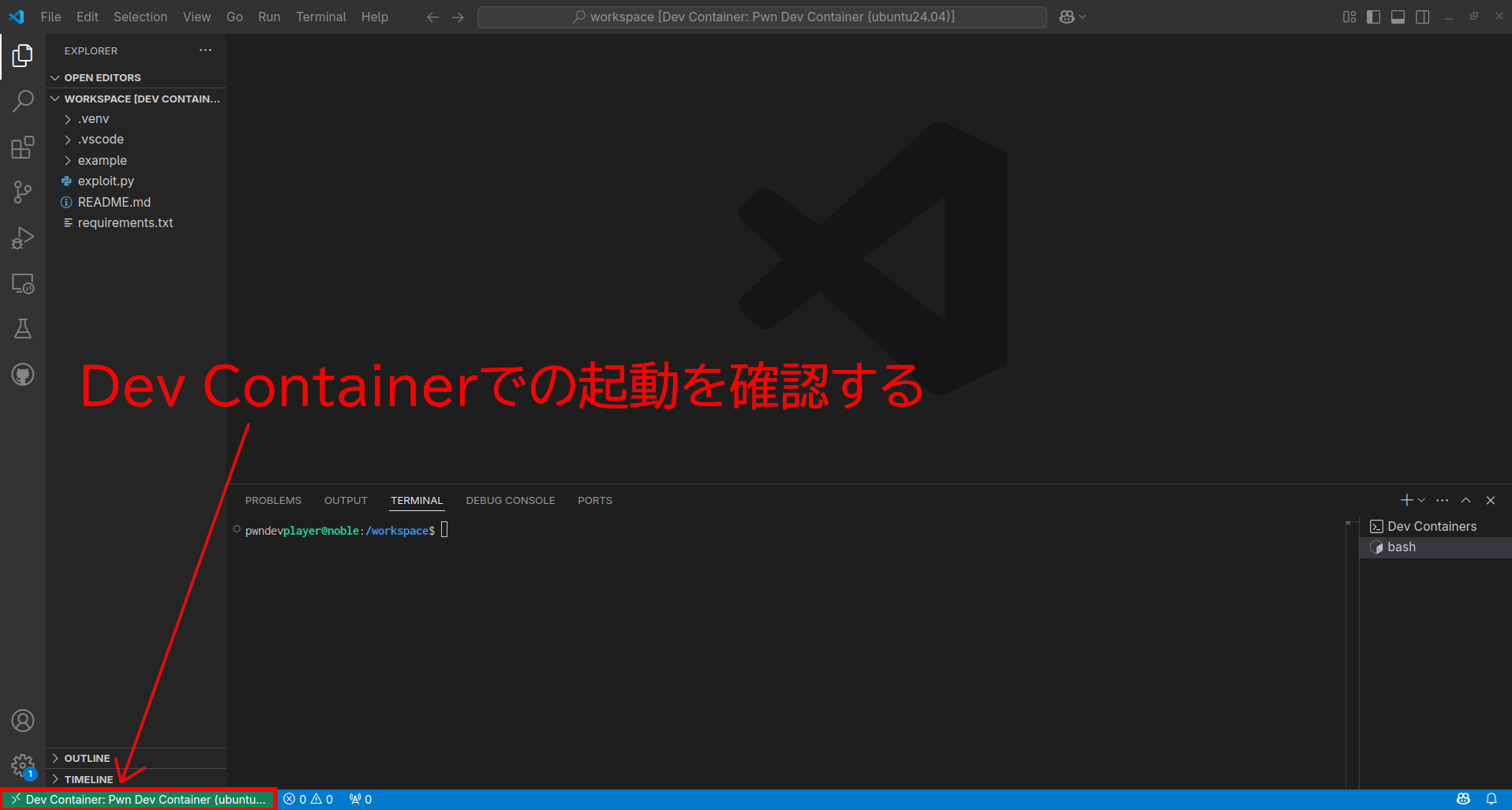The width and height of the screenshot is (1512, 810).
Task: Open exploit.py from the explorer
Action: [106, 181]
